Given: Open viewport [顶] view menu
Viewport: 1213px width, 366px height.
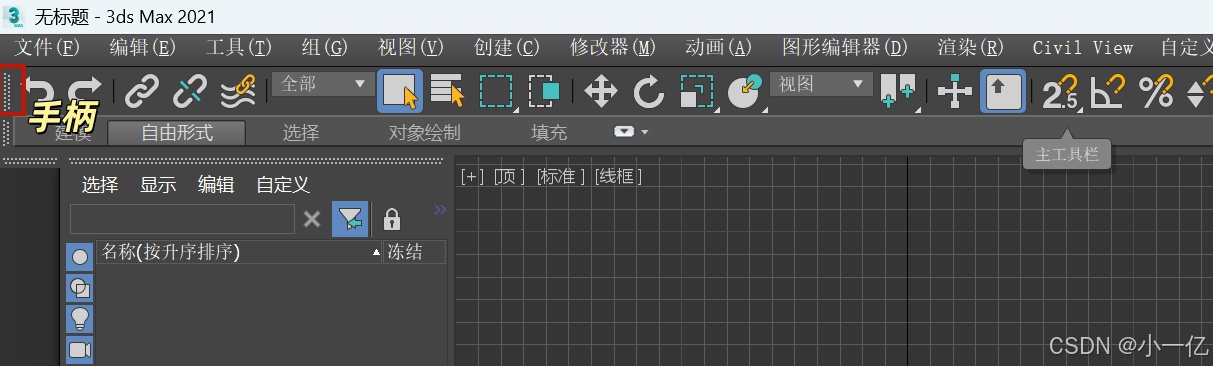Looking at the screenshot, I should [x=510, y=177].
